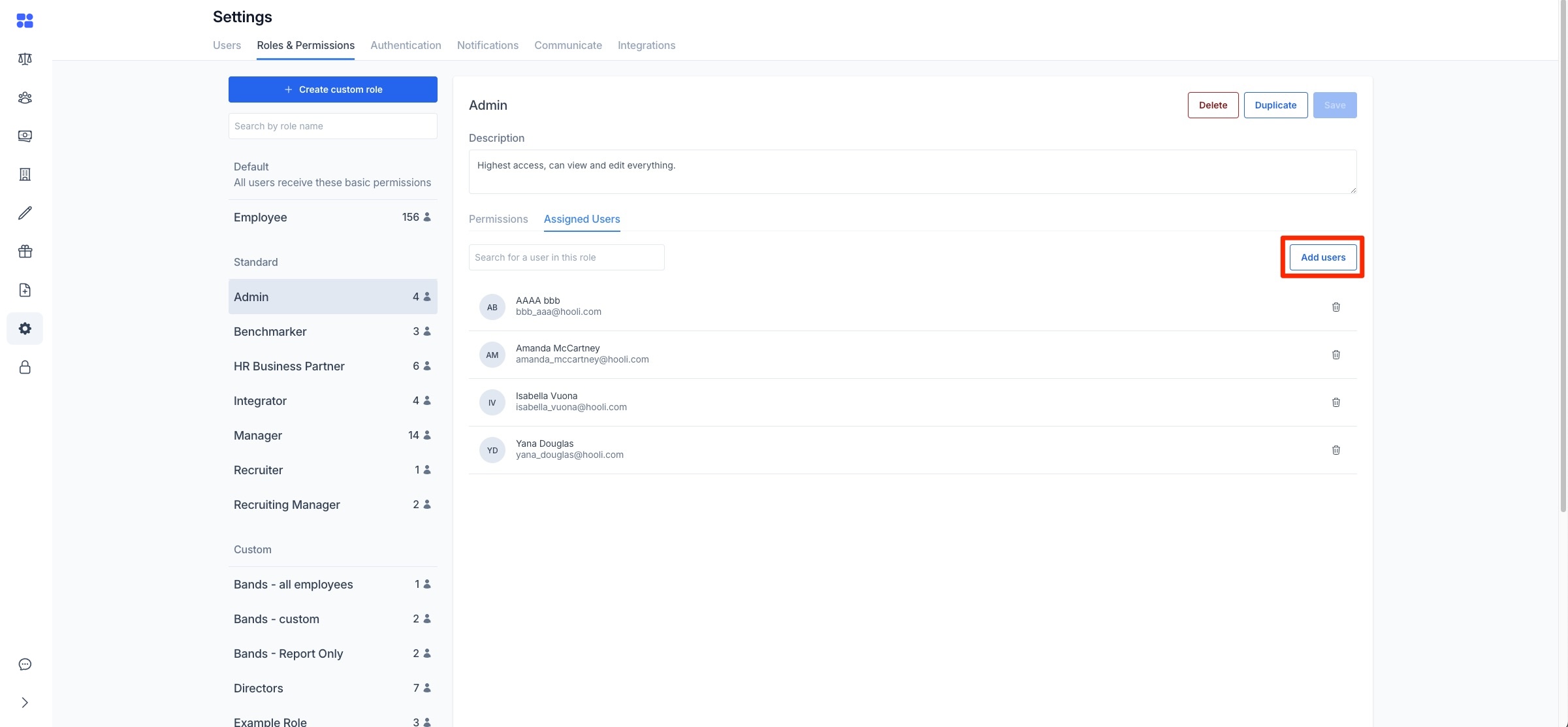Open the benefits gift sidebar icon
Image resolution: width=1568 pixels, height=727 pixels.
click(x=25, y=251)
